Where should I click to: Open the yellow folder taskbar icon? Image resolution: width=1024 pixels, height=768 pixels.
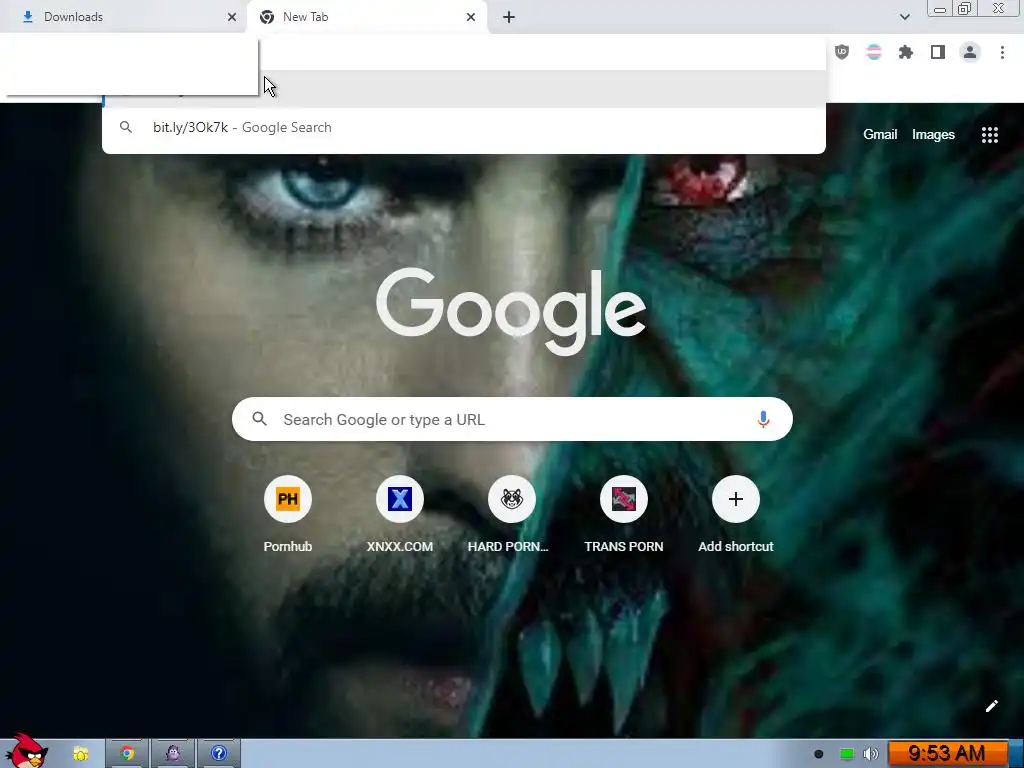tap(80, 754)
